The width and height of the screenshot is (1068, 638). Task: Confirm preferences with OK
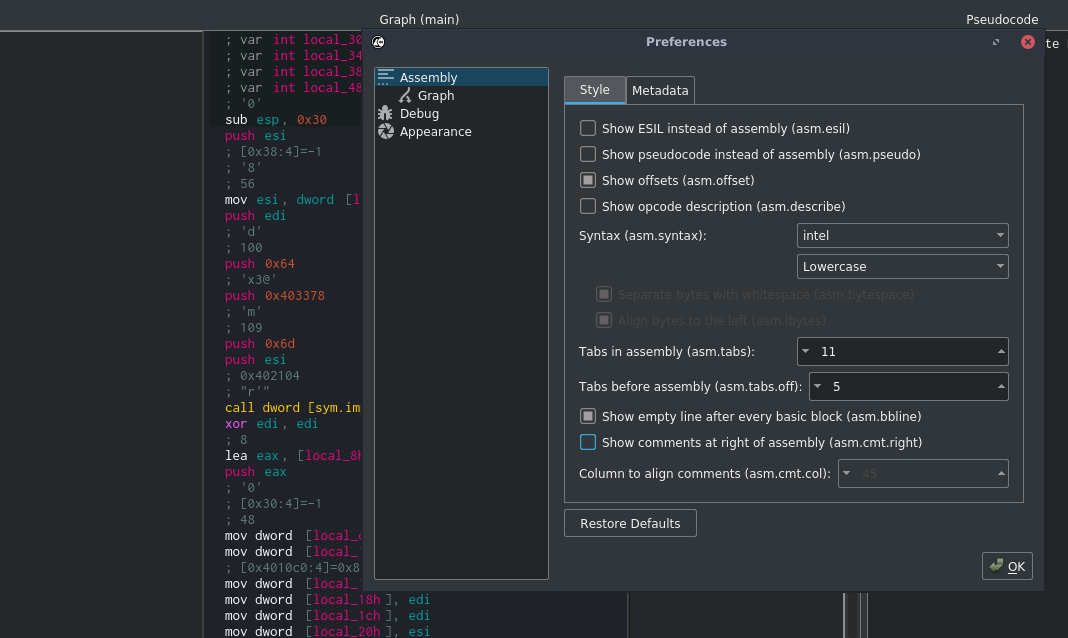point(1007,565)
